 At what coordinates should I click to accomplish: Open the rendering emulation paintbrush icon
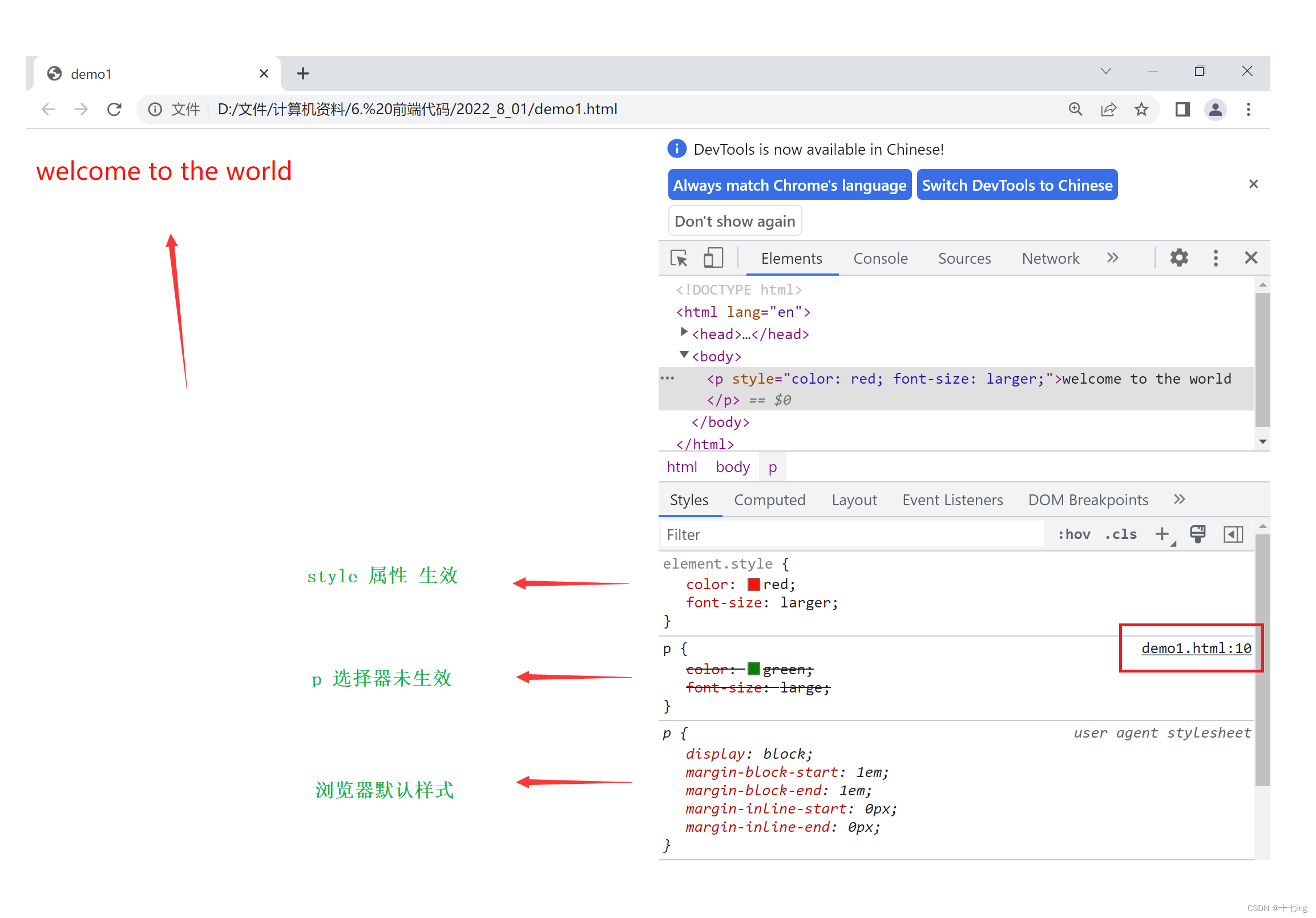pos(1197,534)
